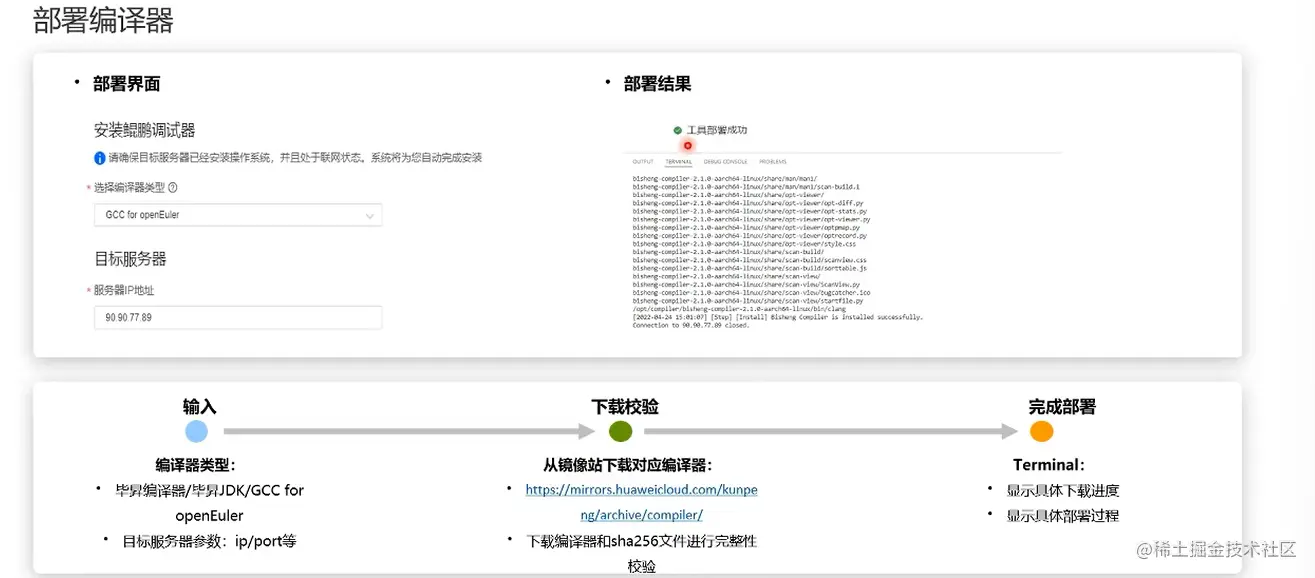Click the 工具部署成功 status message
The width and height of the screenshot is (1315, 578).
pos(716,130)
